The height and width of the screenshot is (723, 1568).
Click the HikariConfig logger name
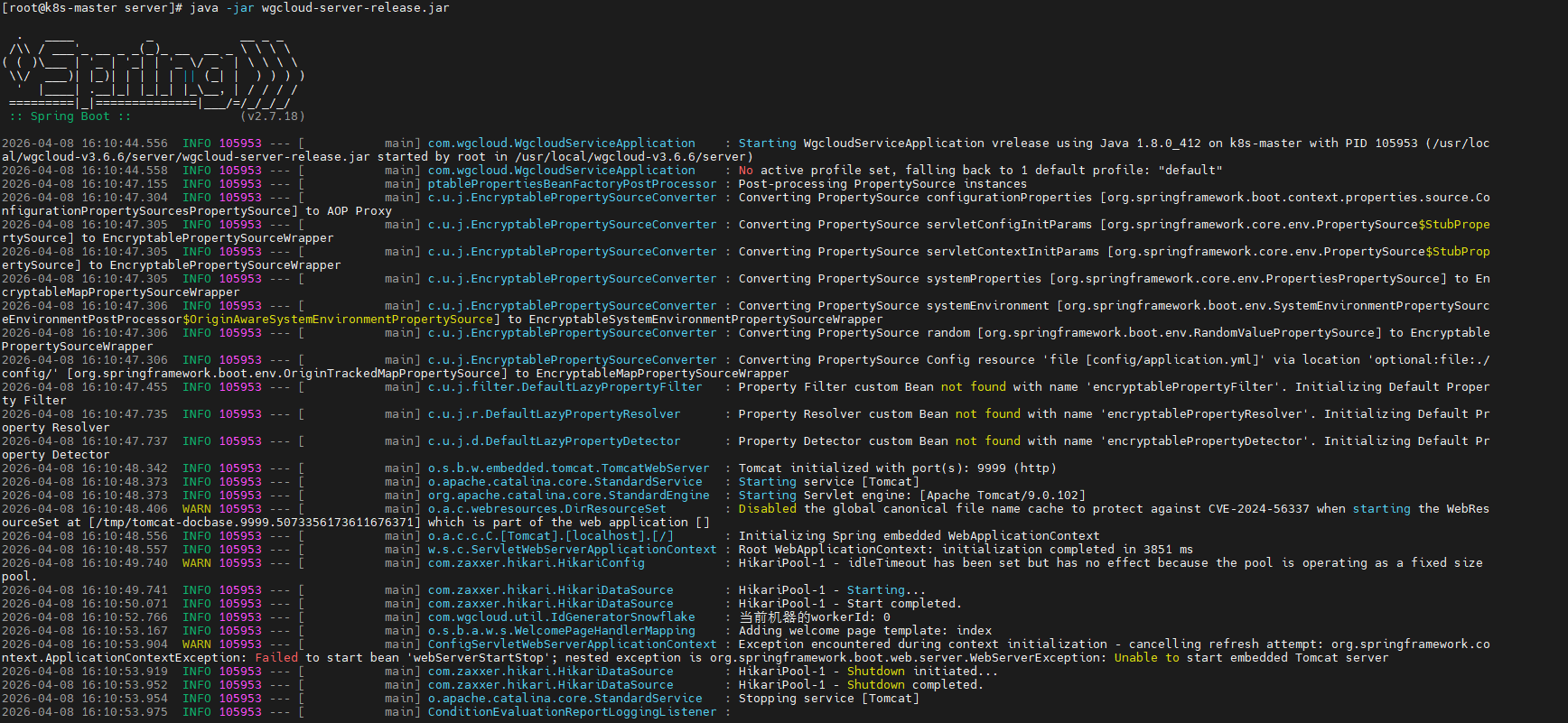[536, 563]
